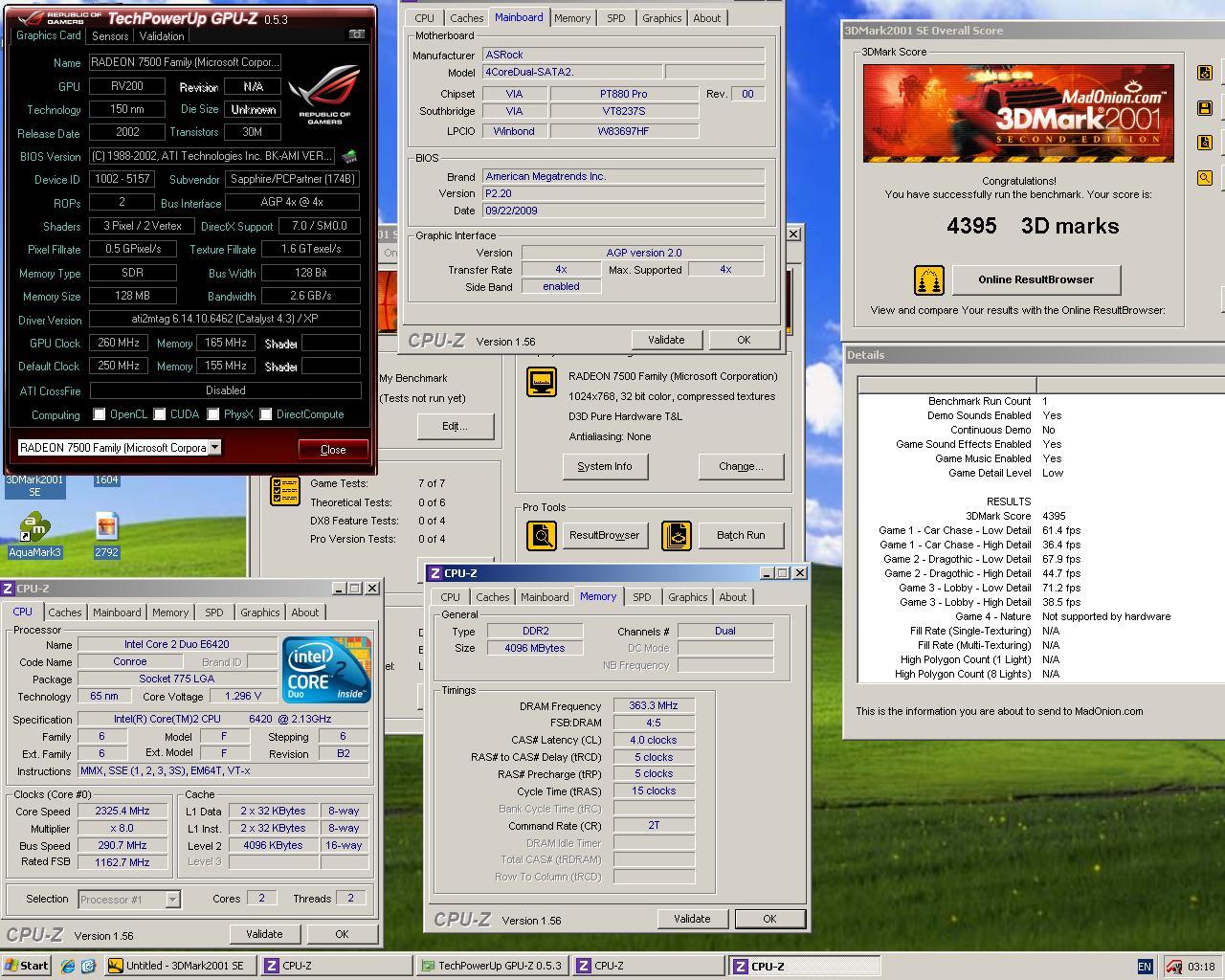Click the third side icon in score window
The width and height of the screenshot is (1225, 980).
pos(1205,143)
